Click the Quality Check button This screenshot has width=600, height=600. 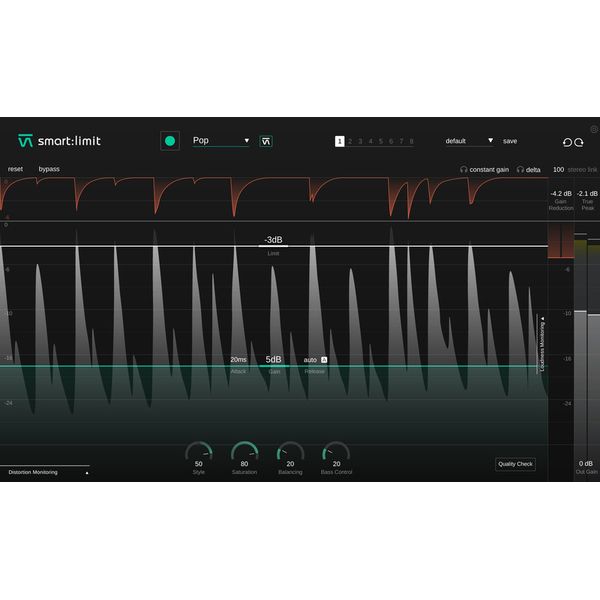tap(515, 464)
